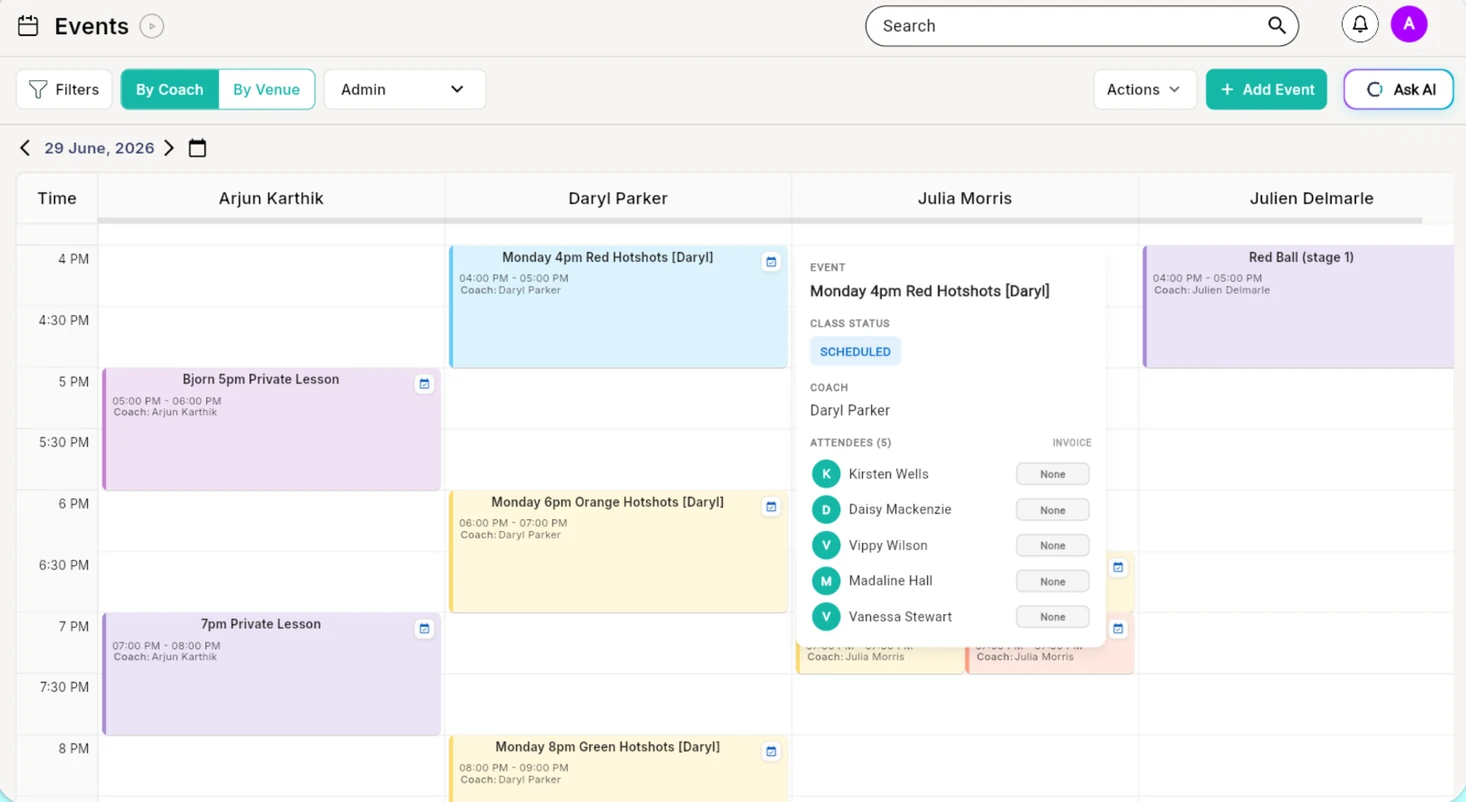Click invoice None for Vippy Wilson

click(1052, 545)
